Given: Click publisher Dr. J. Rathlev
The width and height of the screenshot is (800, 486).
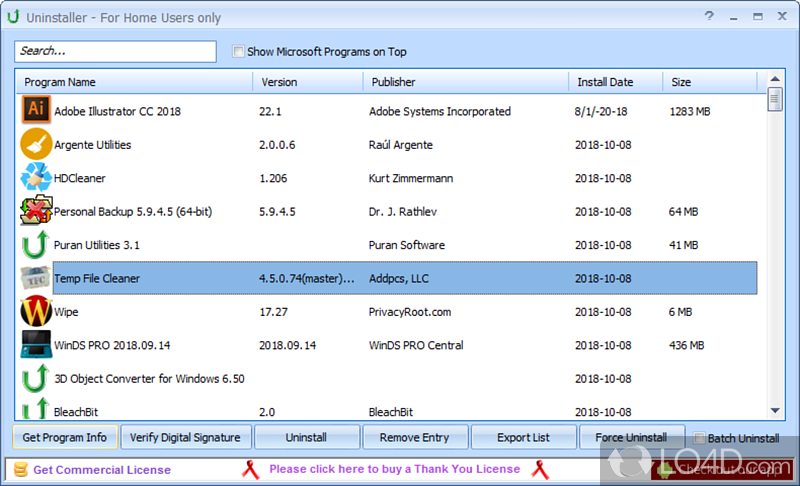Looking at the screenshot, I should pos(403,212).
